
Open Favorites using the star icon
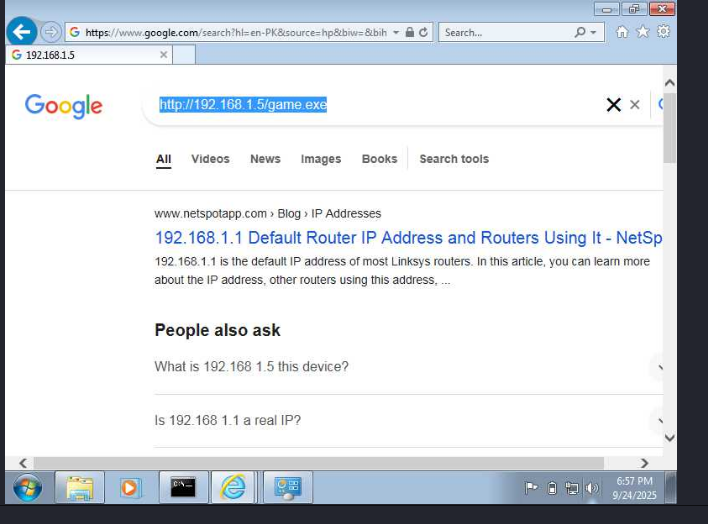(x=643, y=32)
